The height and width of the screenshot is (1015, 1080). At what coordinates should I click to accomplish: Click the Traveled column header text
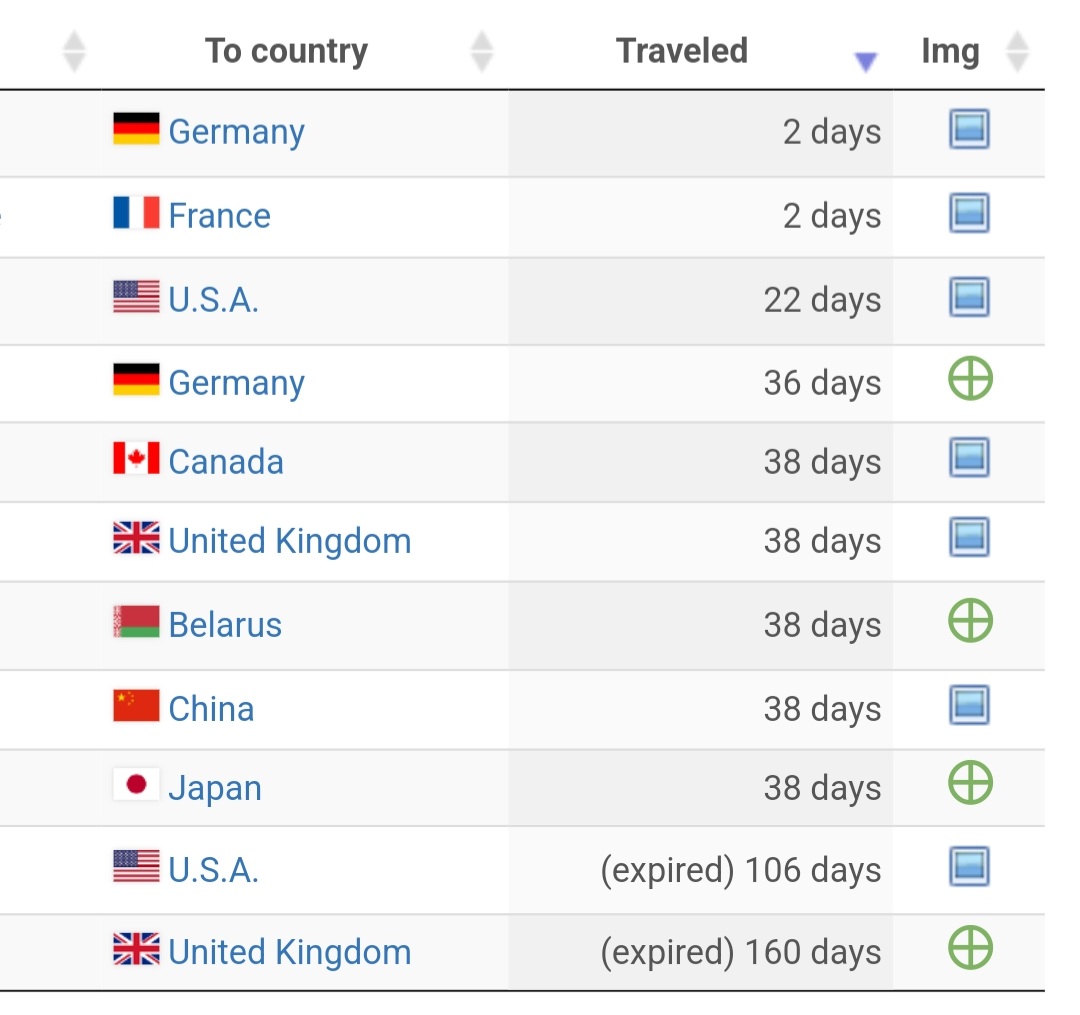tap(682, 51)
